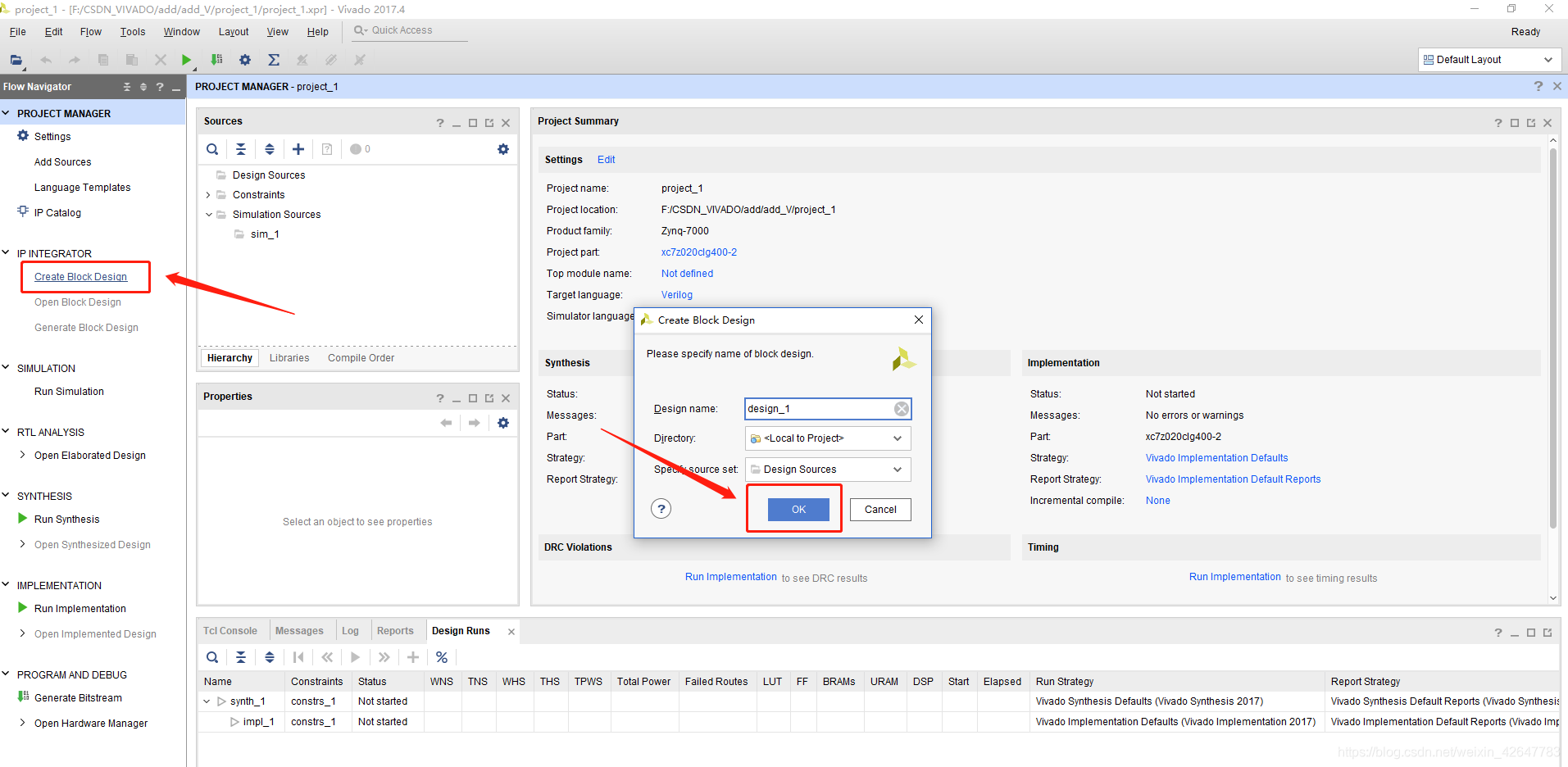Open the Flow menu

pyautogui.click(x=91, y=32)
